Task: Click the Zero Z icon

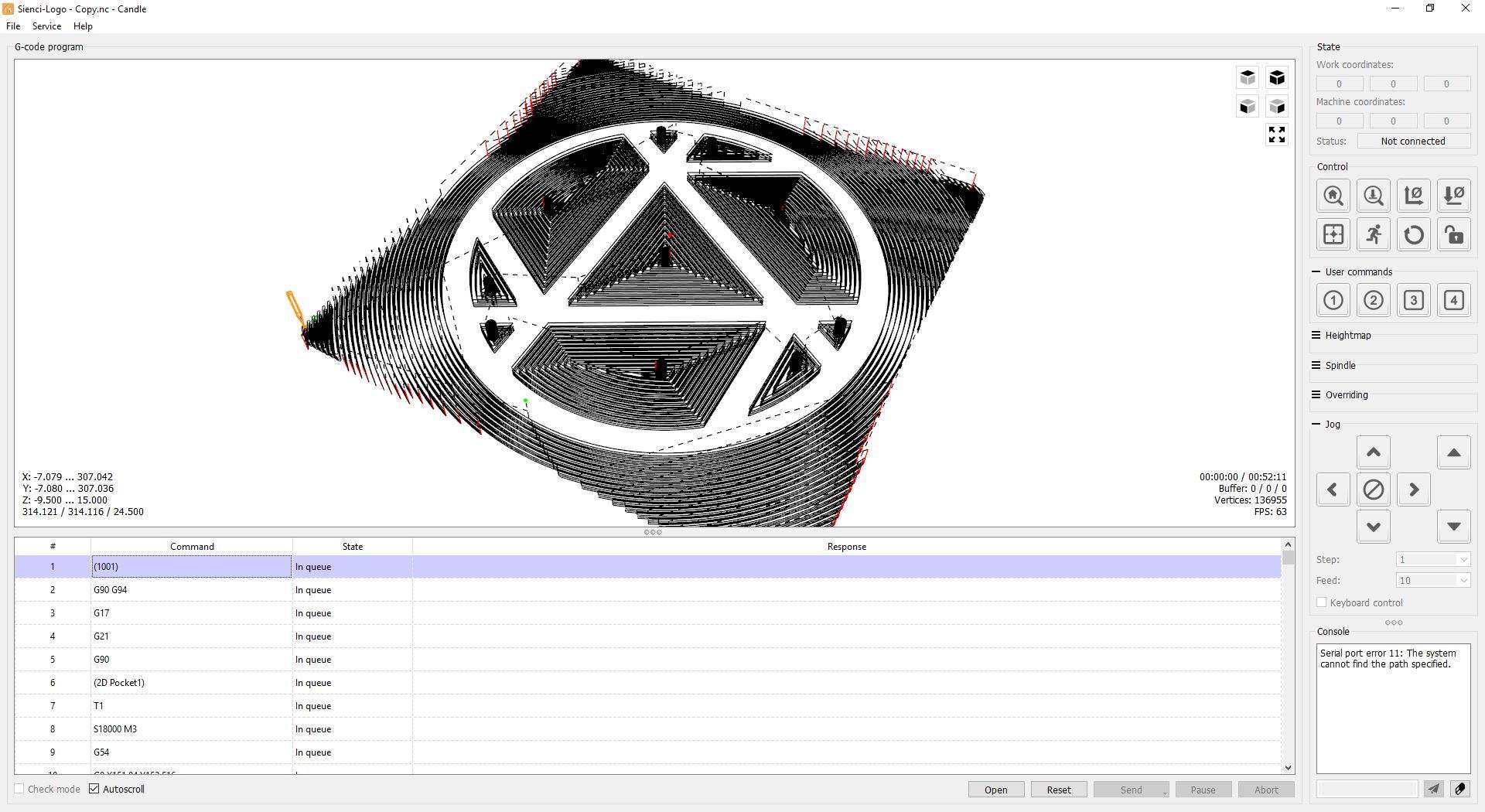Action: click(1454, 196)
